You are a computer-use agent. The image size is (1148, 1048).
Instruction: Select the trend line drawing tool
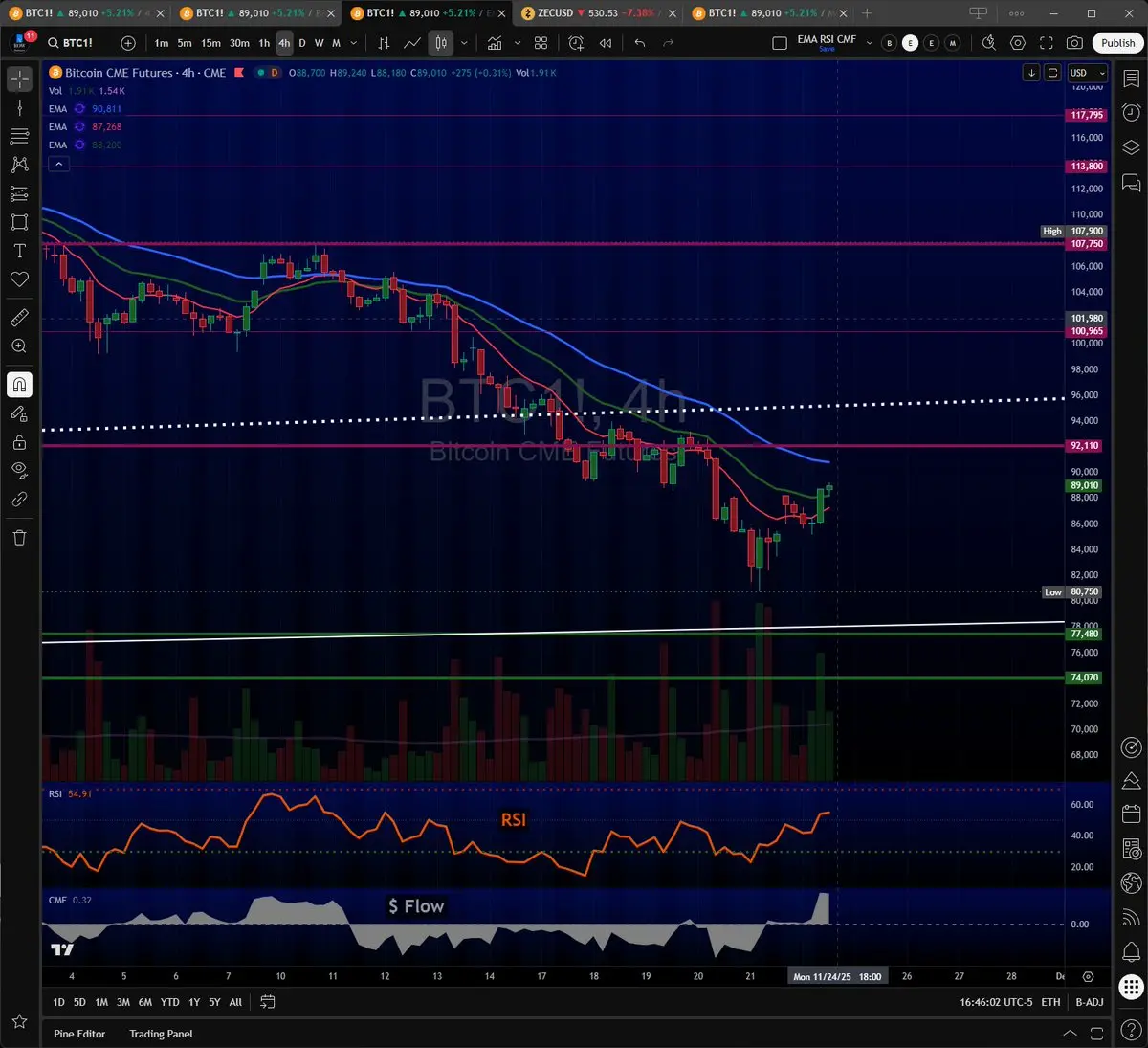coord(19,107)
